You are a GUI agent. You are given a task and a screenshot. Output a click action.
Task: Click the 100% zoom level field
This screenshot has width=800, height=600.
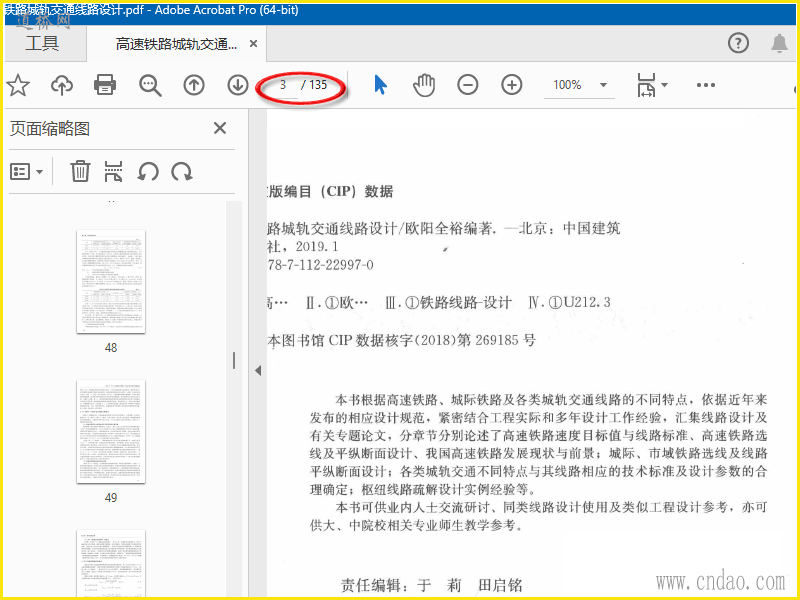click(x=568, y=85)
